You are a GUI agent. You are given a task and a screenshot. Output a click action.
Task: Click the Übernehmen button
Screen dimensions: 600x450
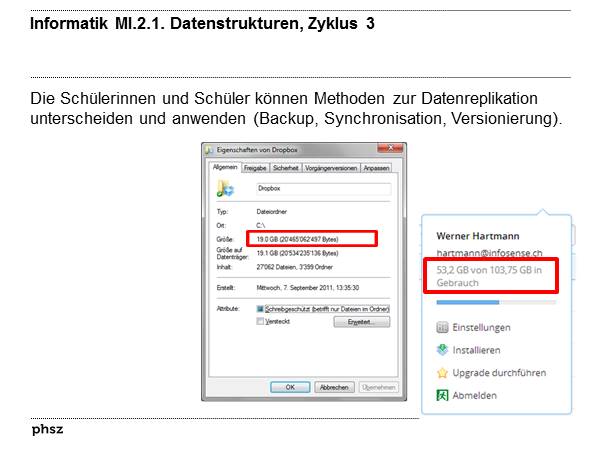coord(378,387)
